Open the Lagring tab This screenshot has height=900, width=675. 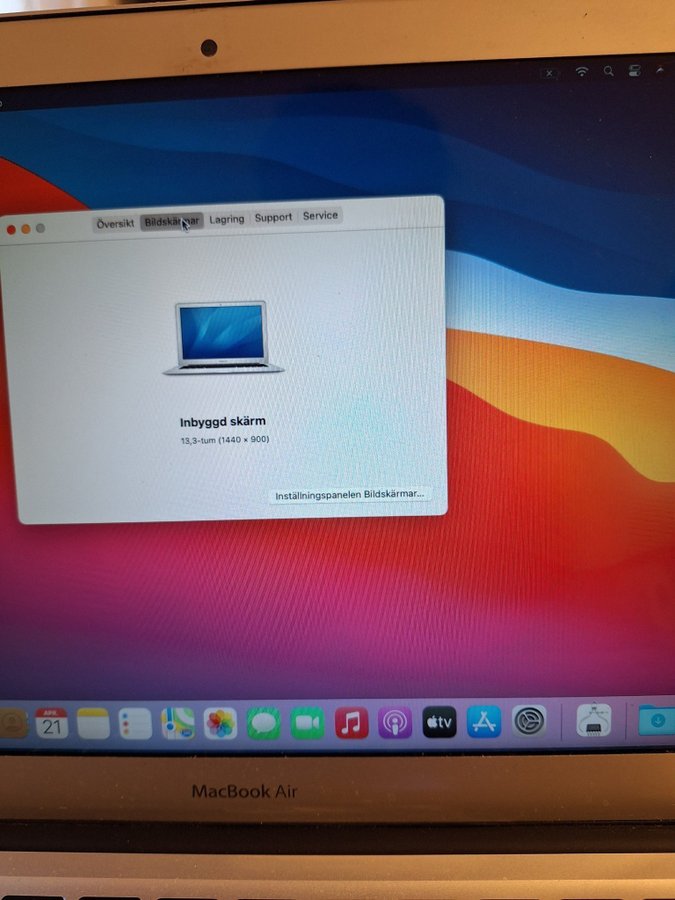pos(227,219)
